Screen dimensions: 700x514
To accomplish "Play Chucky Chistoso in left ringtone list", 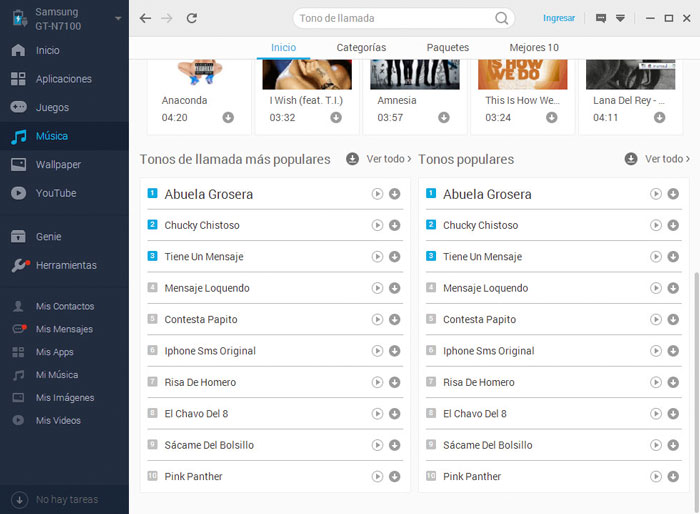I will [377, 225].
